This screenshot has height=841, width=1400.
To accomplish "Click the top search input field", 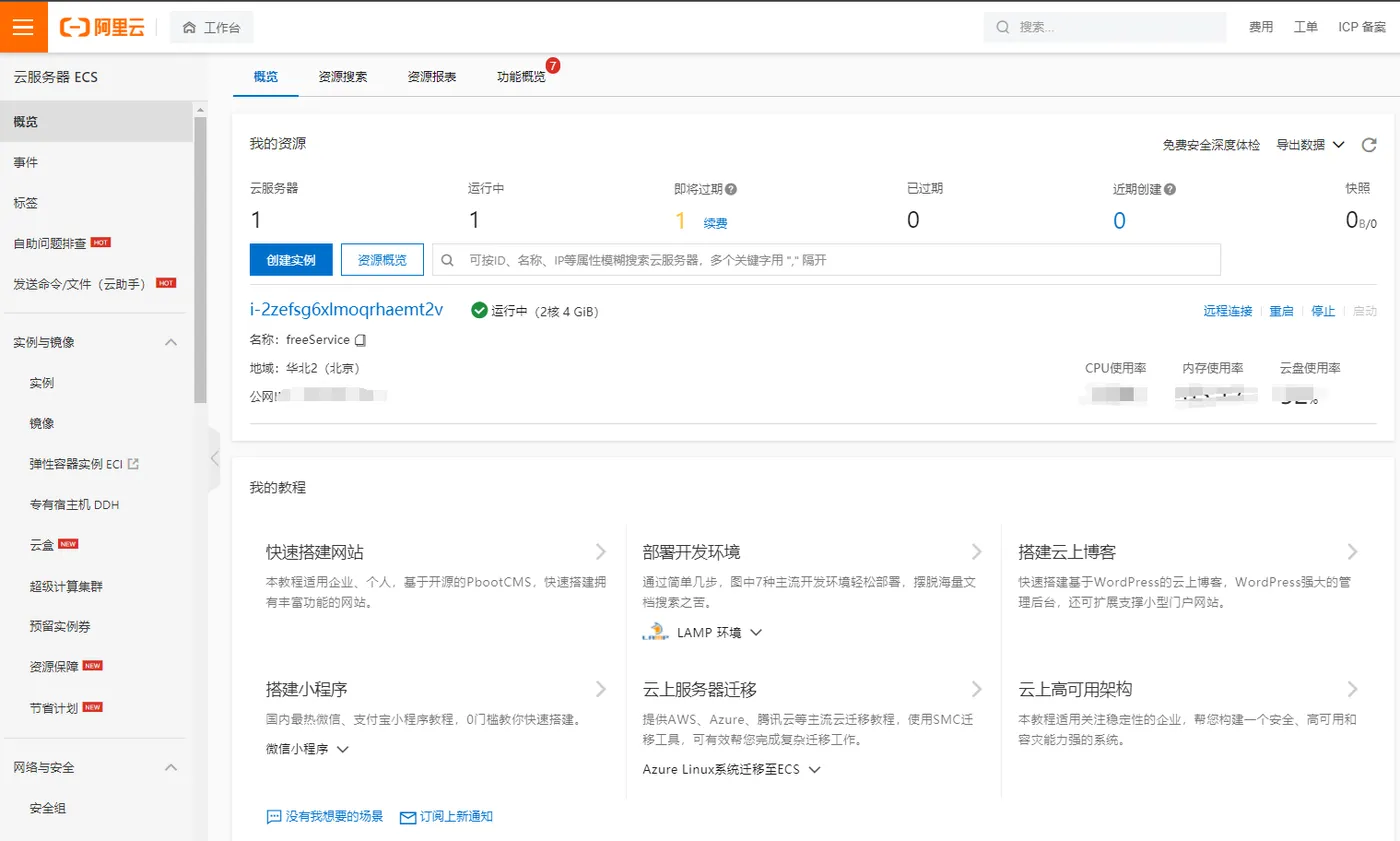I will tap(1105, 27).
